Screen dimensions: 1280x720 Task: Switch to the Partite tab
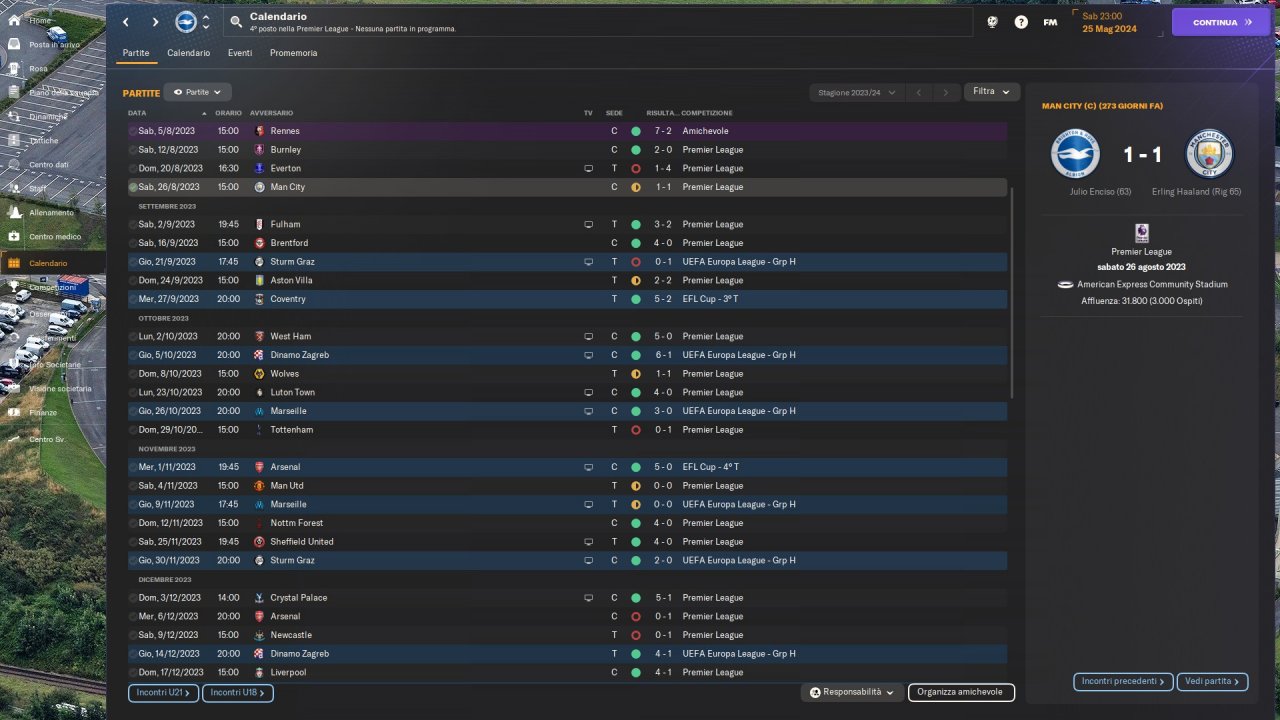(x=136, y=53)
